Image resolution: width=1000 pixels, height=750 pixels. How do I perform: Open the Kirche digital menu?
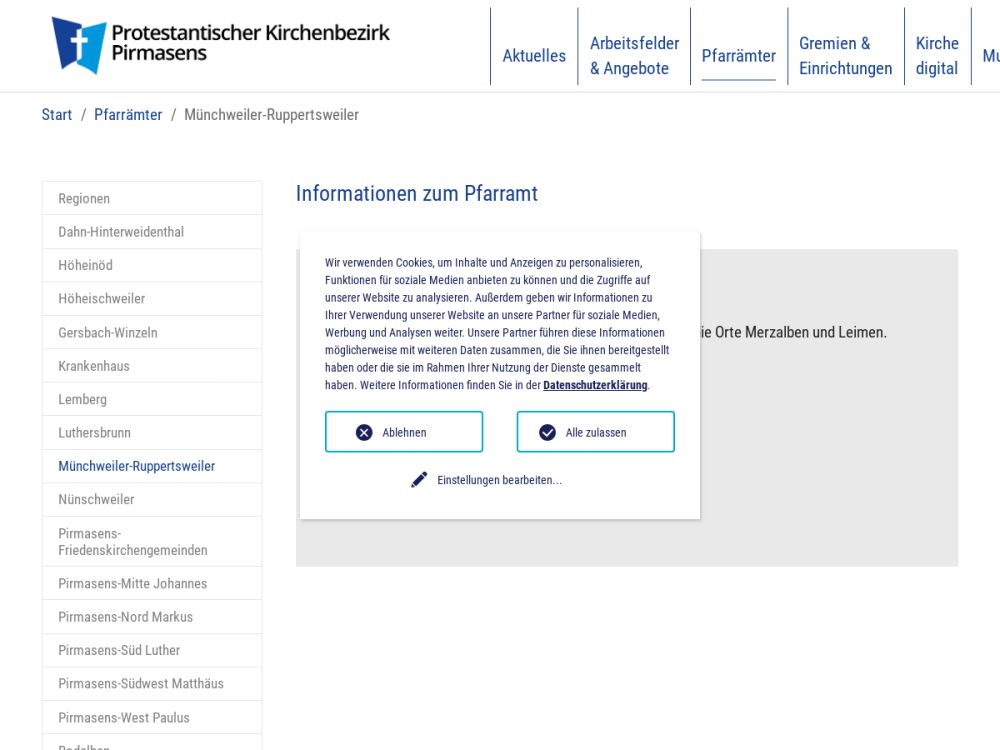[x=937, y=56]
